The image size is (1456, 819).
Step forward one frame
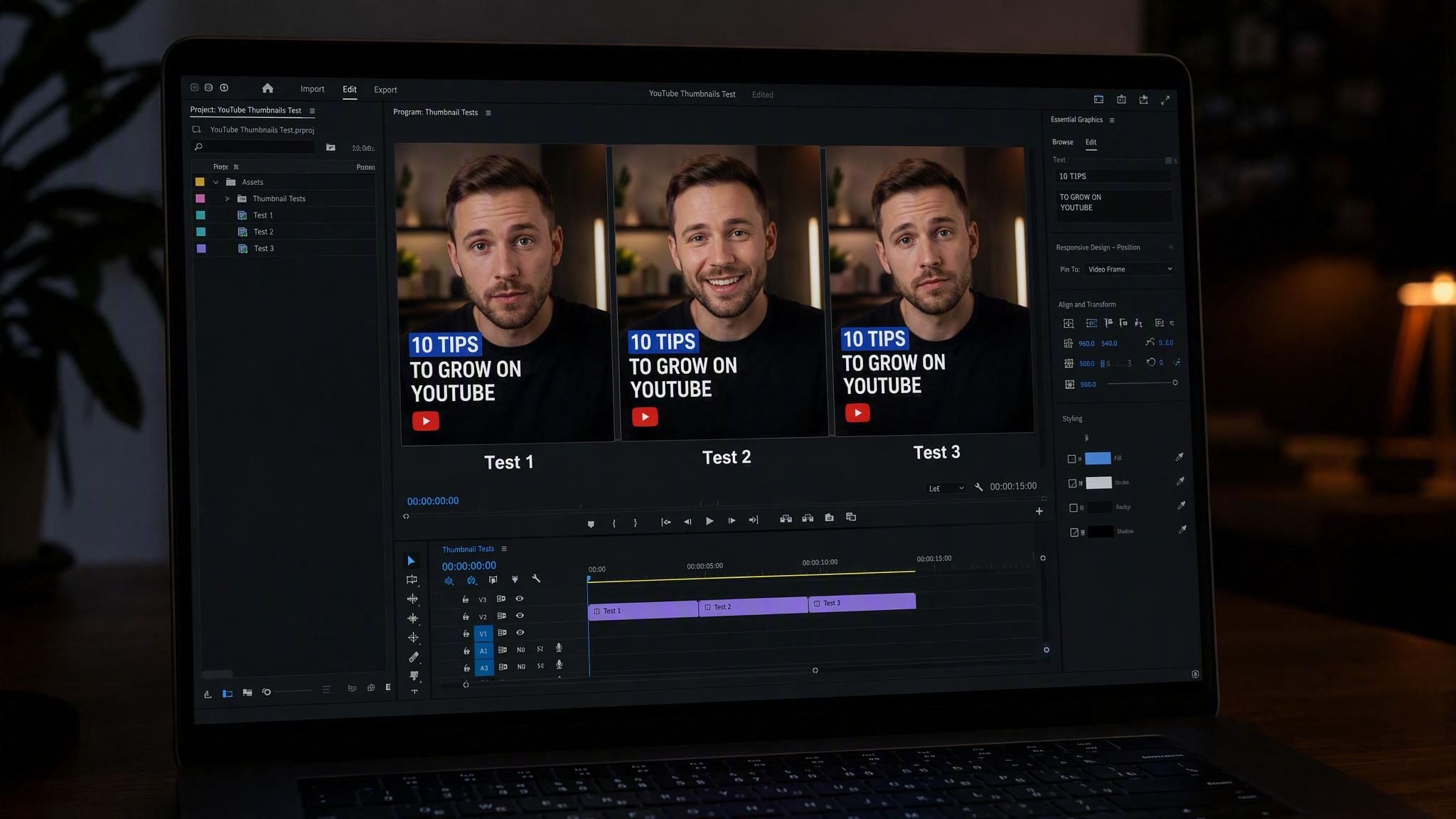point(732,520)
